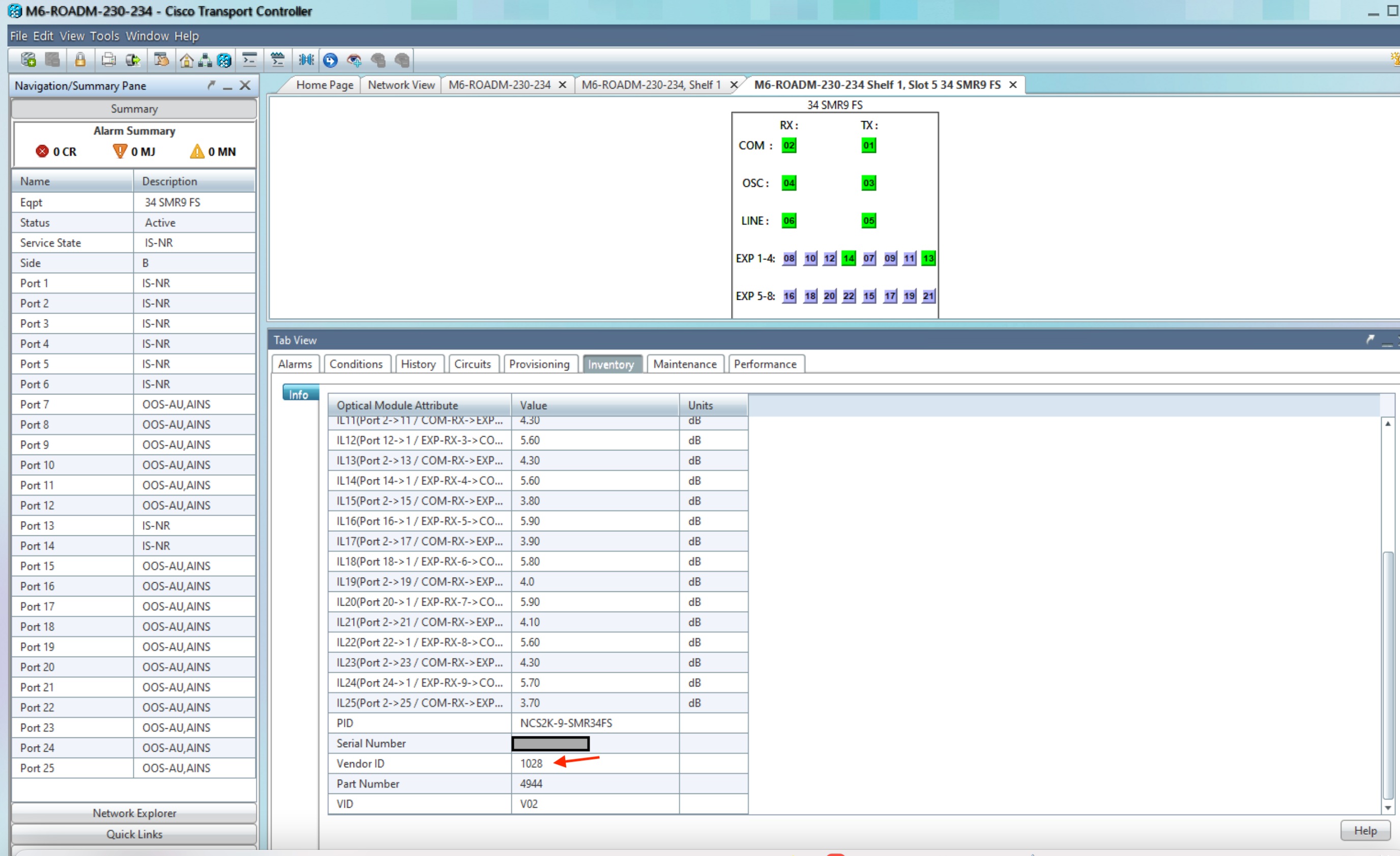
Task: Click the Print toolbar icon
Action: tap(108, 60)
